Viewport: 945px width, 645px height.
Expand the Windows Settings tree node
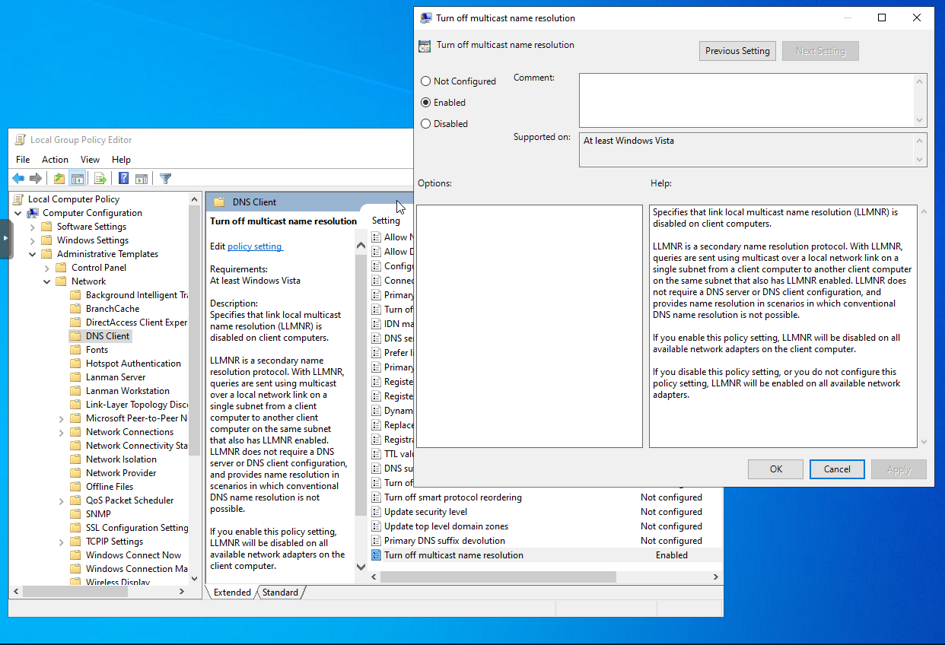click(x=33, y=240)
